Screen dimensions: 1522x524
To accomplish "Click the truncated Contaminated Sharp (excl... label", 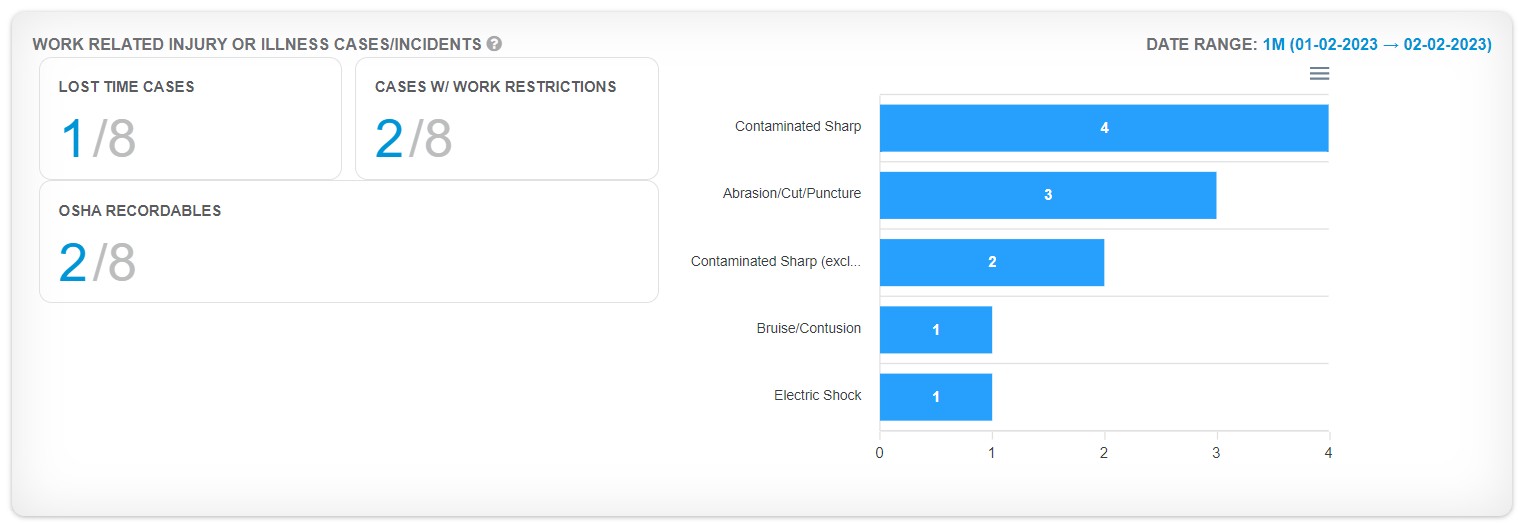I will tap(775, 262).
